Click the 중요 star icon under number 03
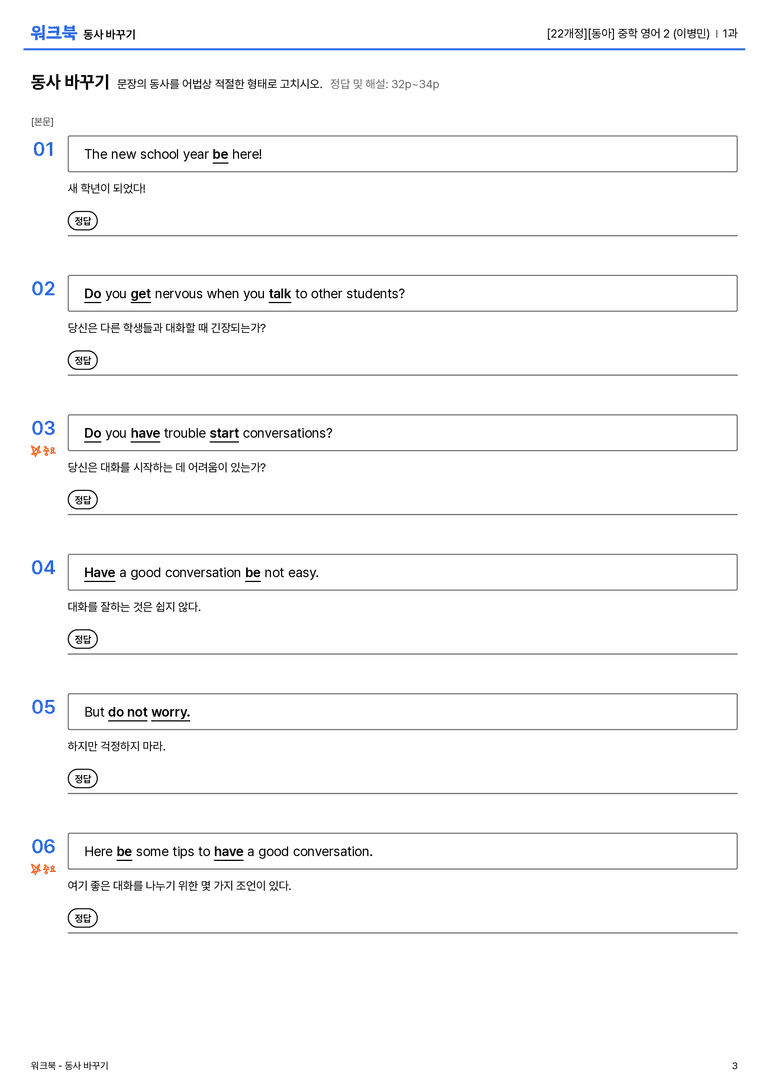 click(43, 451)
